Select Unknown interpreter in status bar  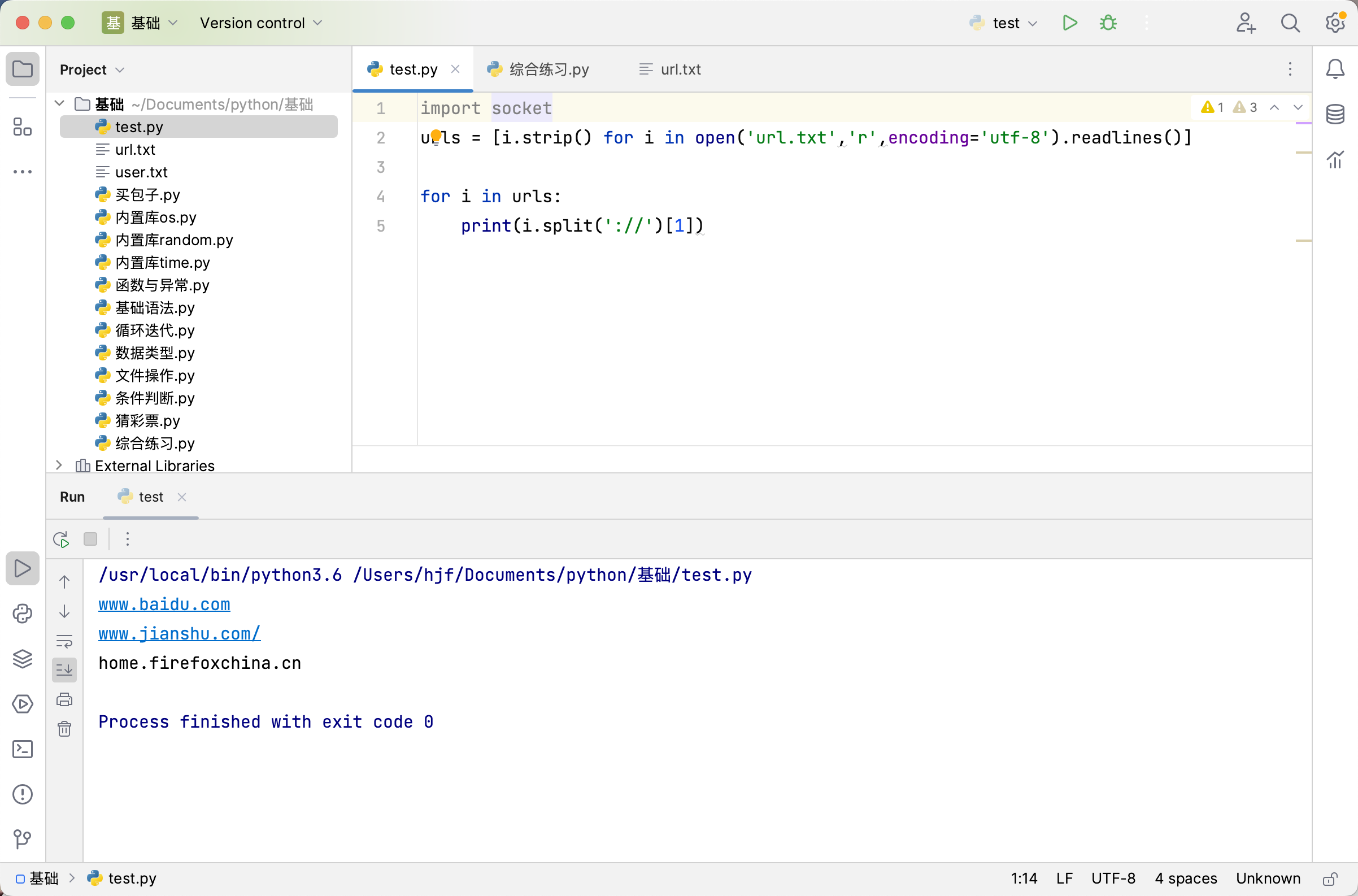click(1268, 878)
